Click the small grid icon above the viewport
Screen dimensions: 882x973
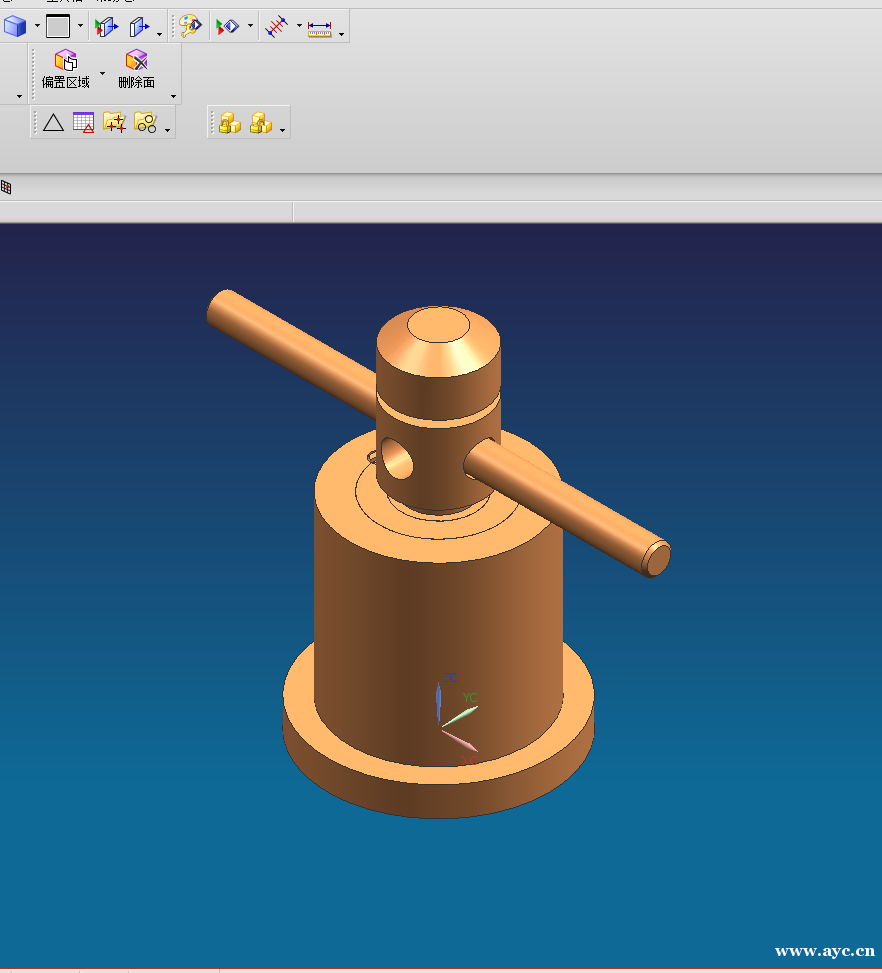click(x=6, y=187)
